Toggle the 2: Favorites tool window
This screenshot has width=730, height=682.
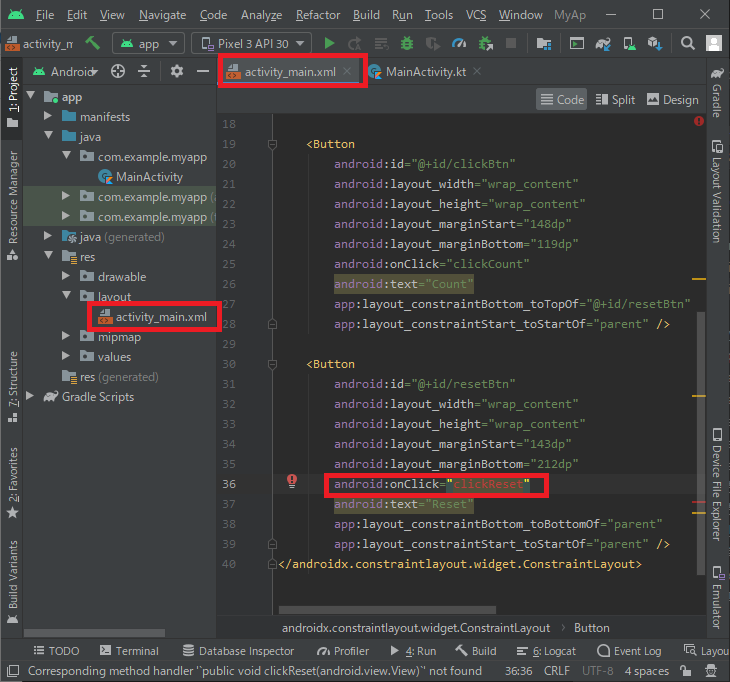click(x=13, y=482)
